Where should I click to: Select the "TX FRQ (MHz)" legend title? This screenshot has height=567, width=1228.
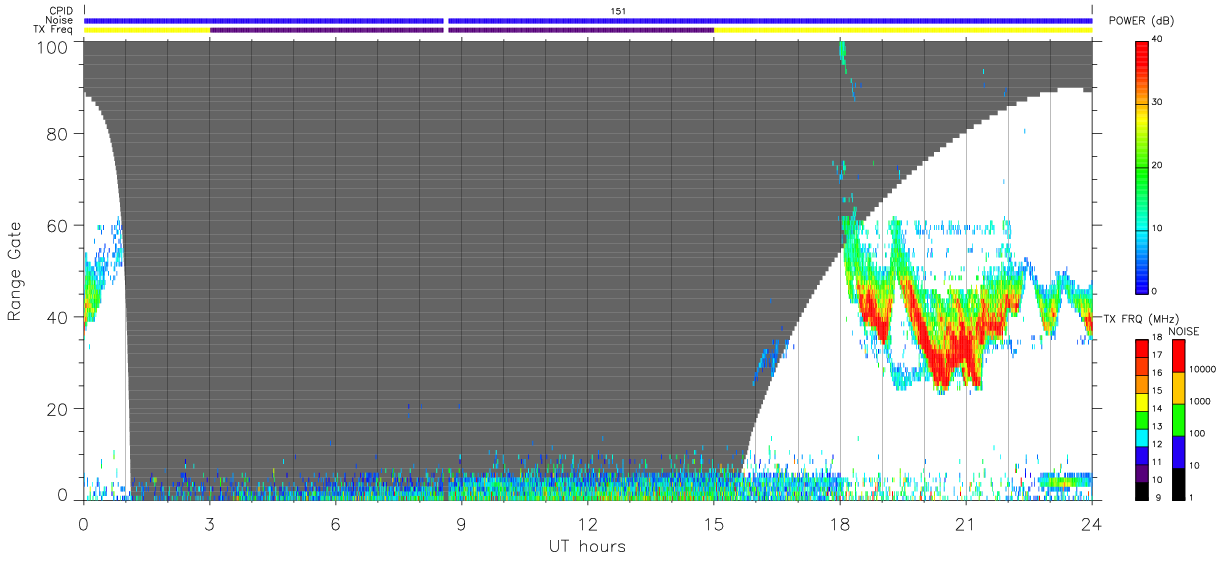pos(1141,318)
